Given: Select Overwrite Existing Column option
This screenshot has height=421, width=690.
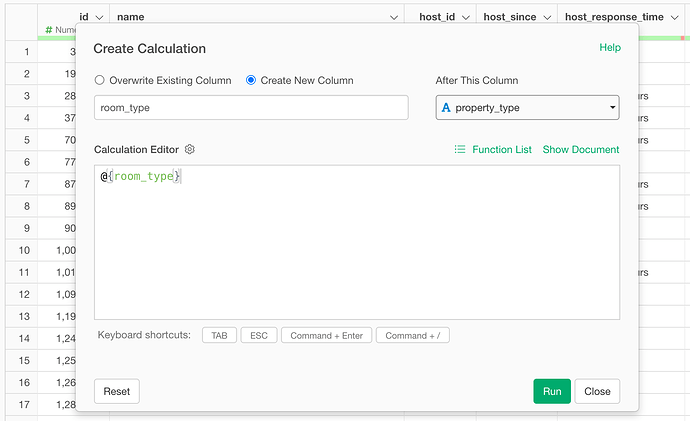Looking at the screenshot, I should [100, 80].
